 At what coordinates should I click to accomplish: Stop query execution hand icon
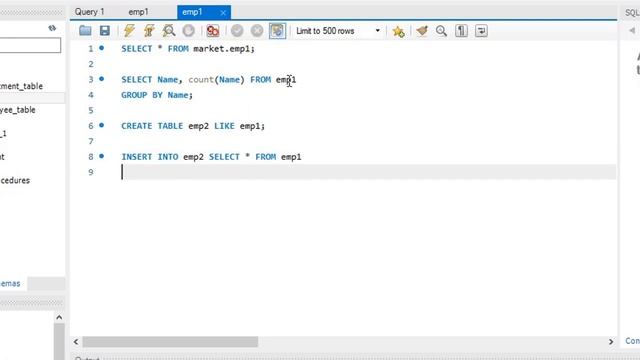point(189,31)
